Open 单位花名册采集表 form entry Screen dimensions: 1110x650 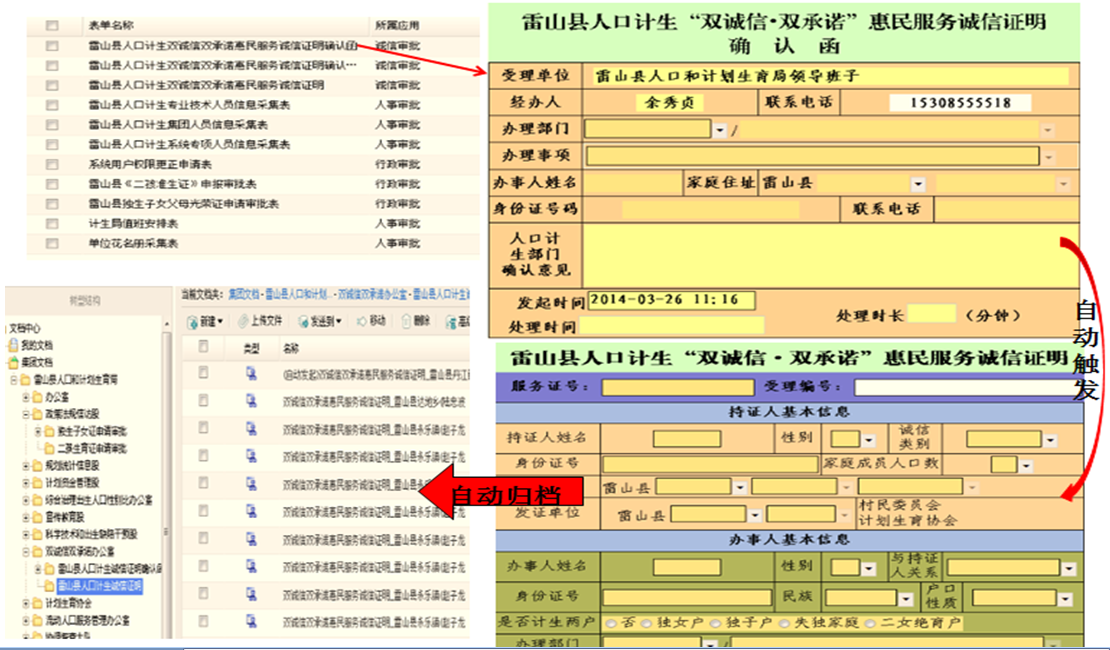[x=133, y=243]
